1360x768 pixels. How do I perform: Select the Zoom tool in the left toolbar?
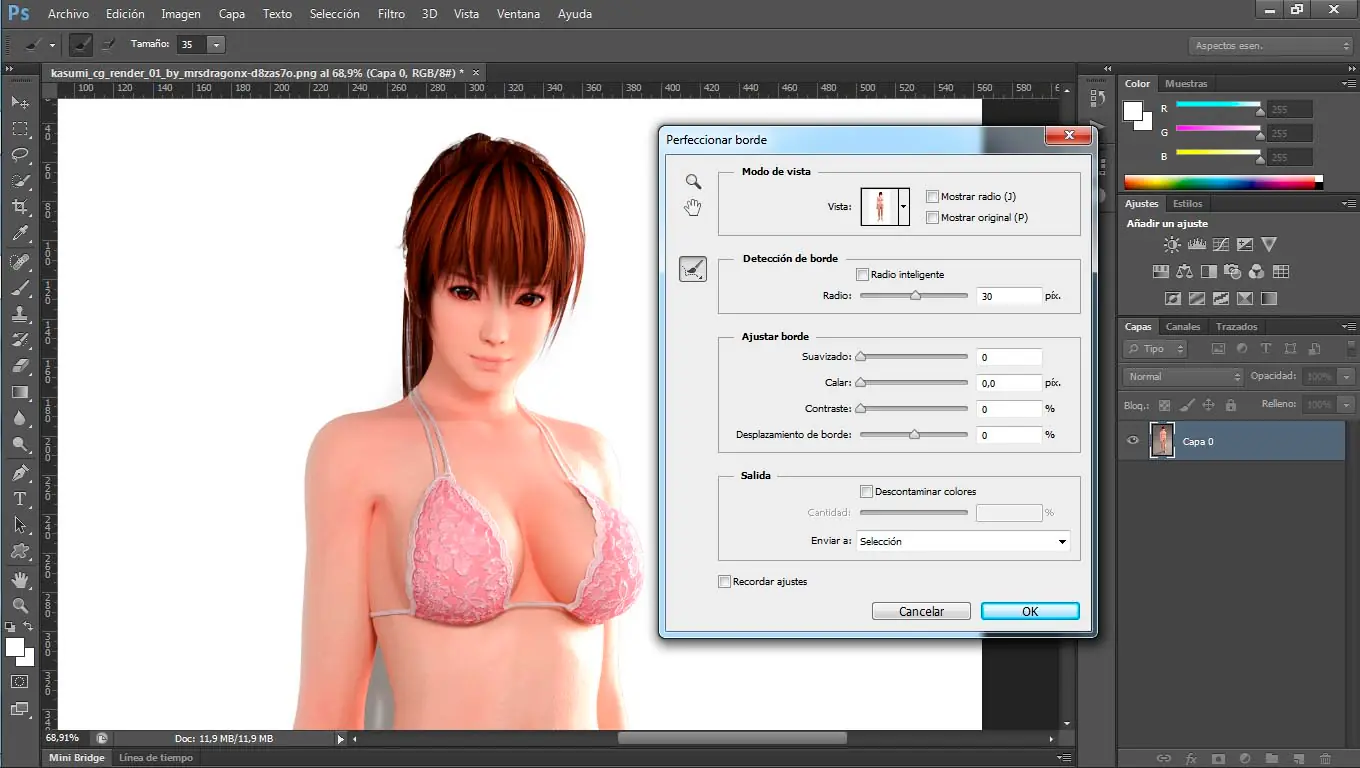point(20,605)
